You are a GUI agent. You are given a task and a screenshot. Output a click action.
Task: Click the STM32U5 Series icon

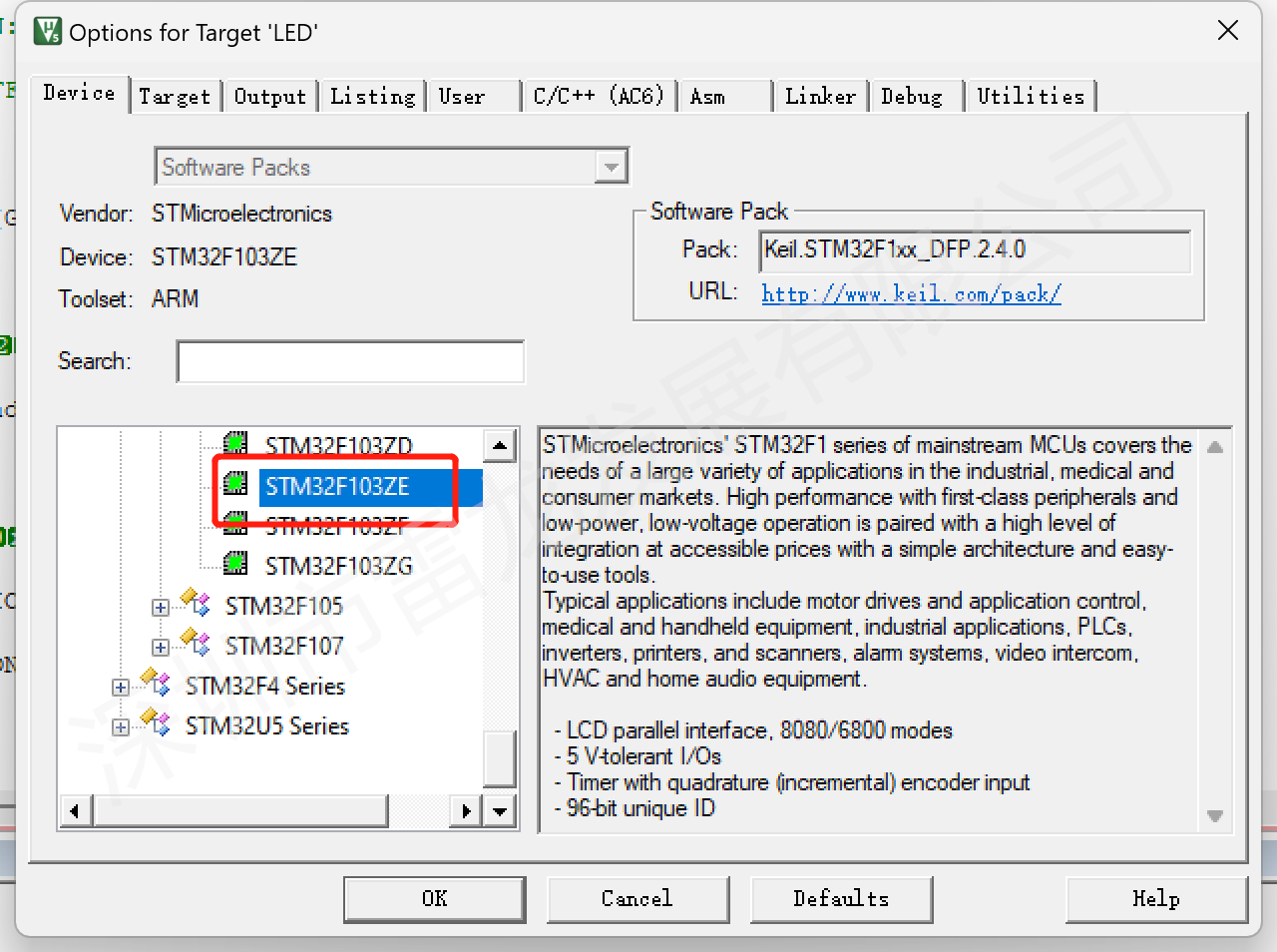[x=156, y=722]
